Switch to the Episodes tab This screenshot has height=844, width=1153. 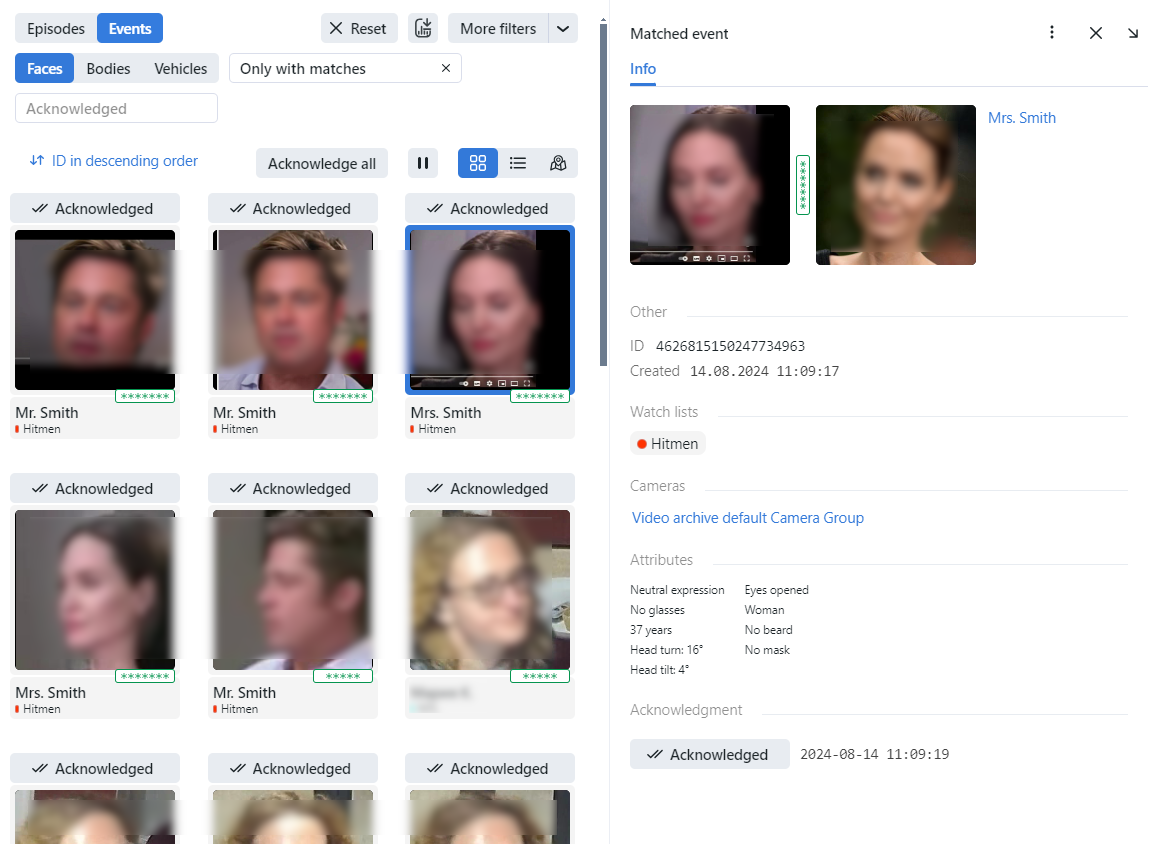(56, 29)
